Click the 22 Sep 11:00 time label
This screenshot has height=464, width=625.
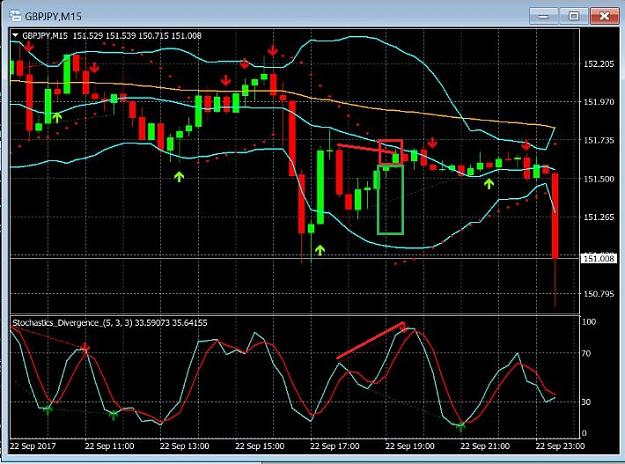(109, 446)
